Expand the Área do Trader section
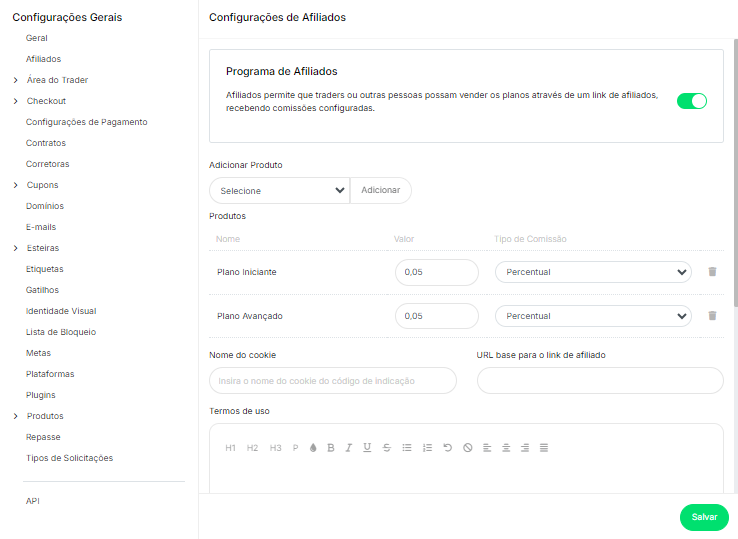Screen dimensions: 738x539 57,80
